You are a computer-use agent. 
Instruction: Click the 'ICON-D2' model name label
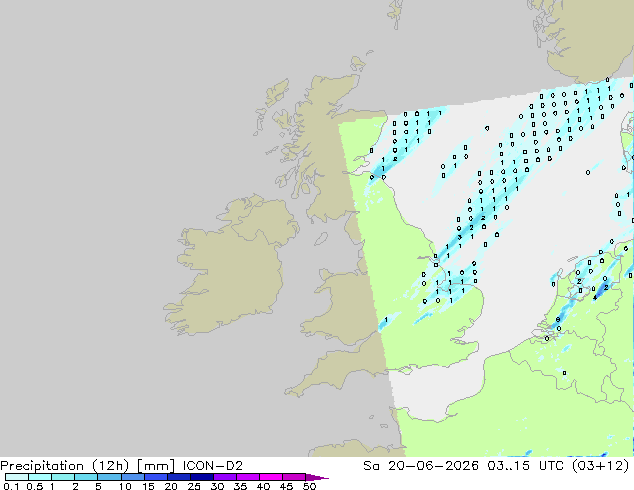213,466
